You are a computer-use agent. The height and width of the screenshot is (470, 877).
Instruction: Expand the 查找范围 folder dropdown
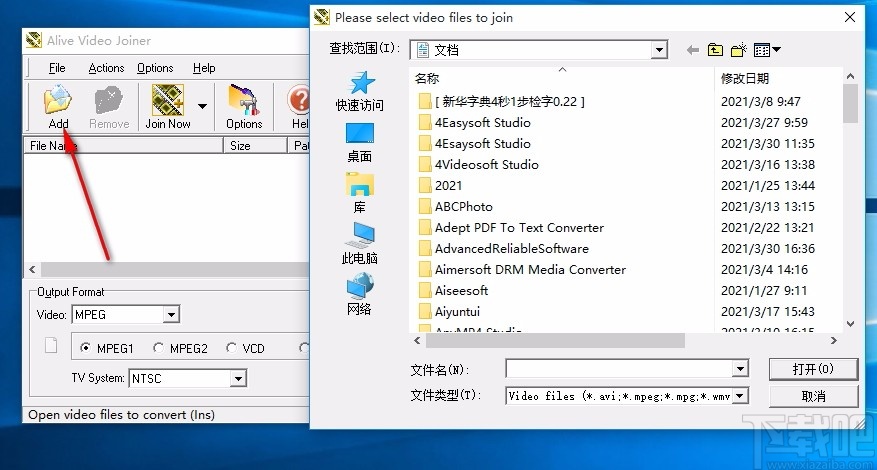tap(659, 50)
